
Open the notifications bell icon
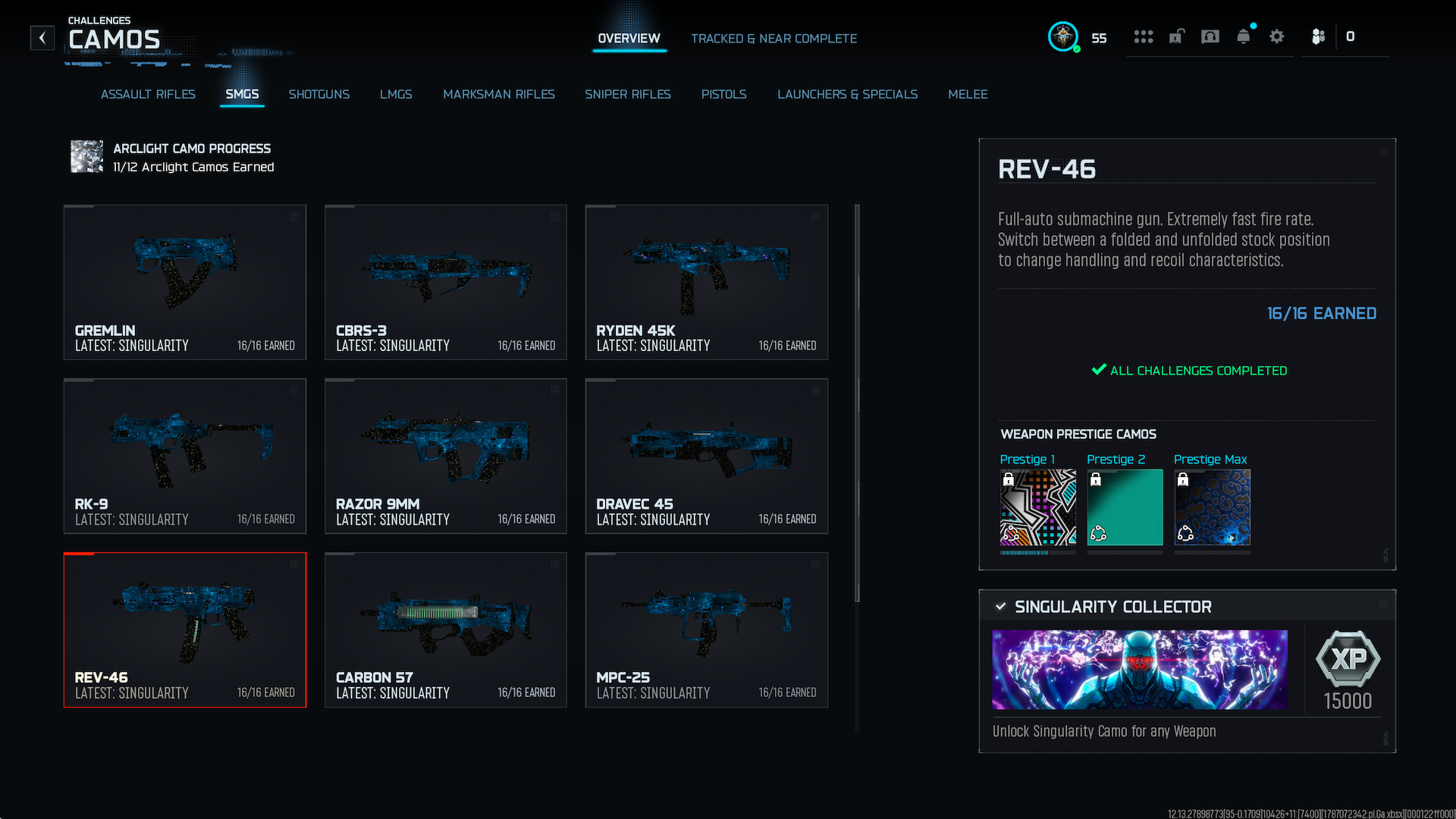[x=1244, y=36]
